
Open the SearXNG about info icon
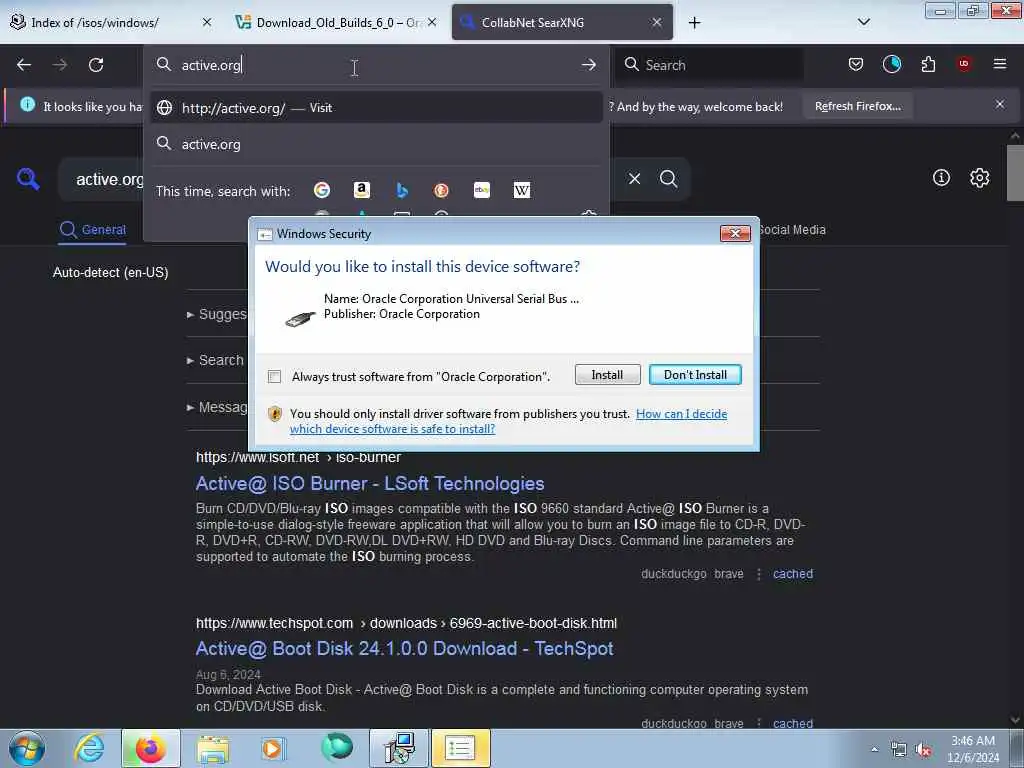tap(941, 178)
